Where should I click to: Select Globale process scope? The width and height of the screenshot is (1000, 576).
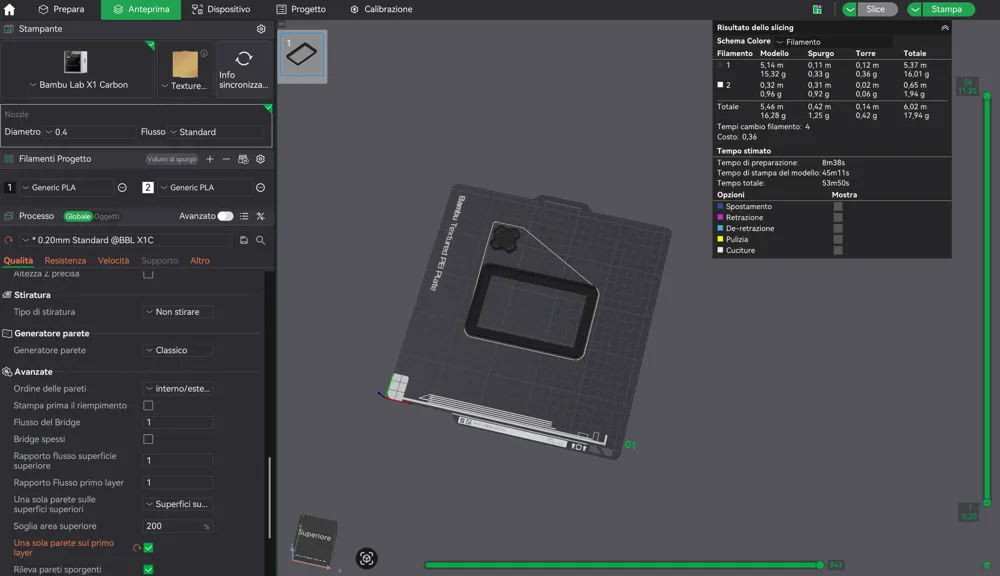click(78, 216)
